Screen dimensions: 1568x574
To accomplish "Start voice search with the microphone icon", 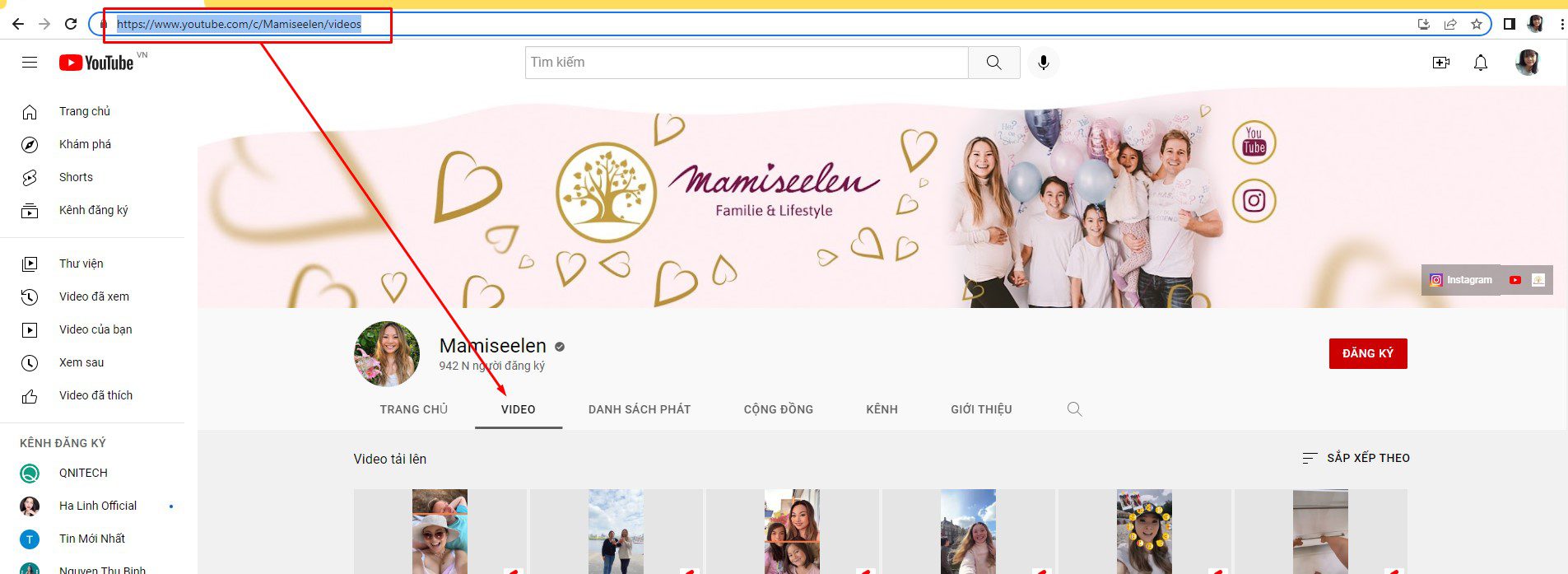I will pos(1043,63).
